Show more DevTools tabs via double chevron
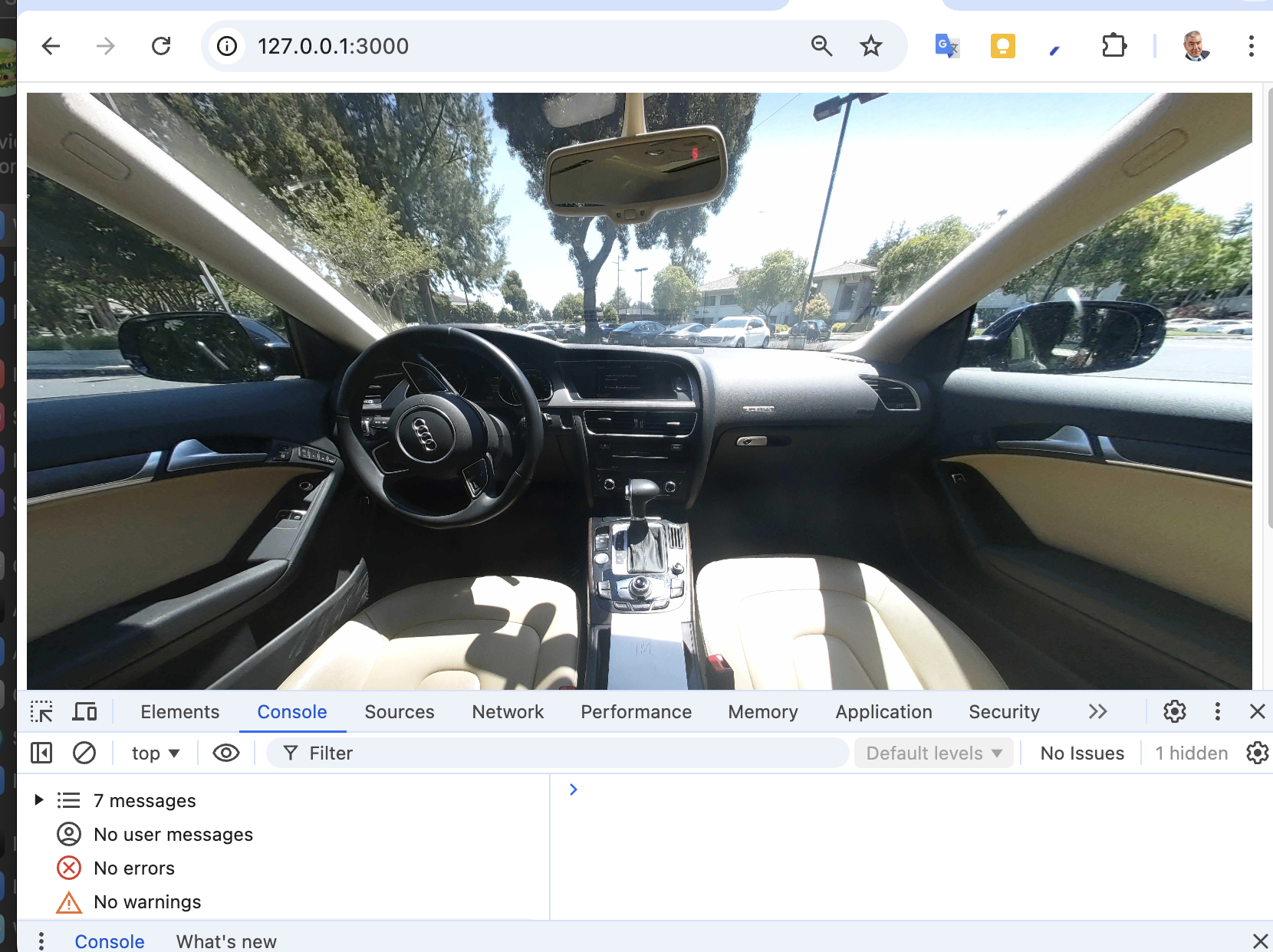The height and width of the screenshot is (952, 1273). pos(1097,712)
